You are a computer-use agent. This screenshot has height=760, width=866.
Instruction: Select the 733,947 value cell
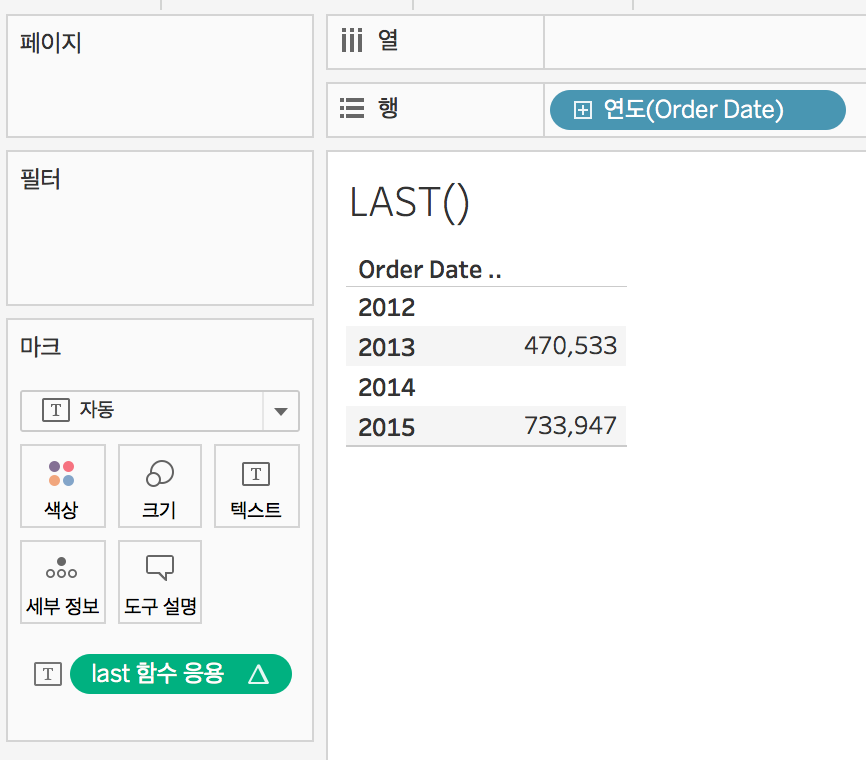pos(570,426)
